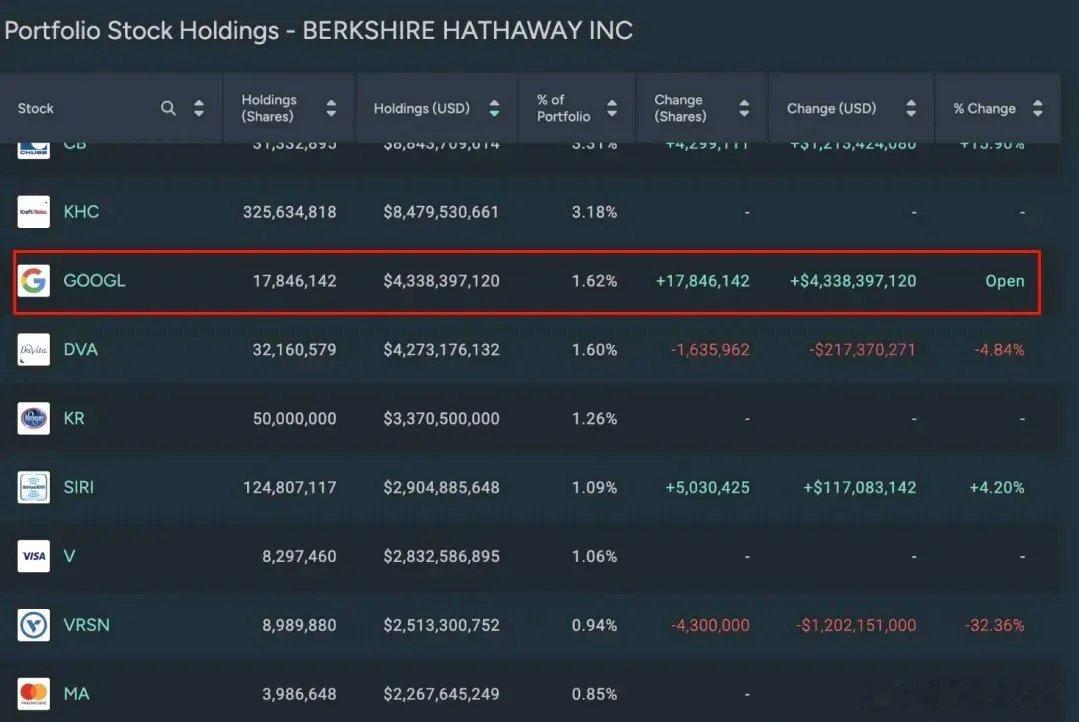Open the SIRI ticker link

(x=78, y=487)
